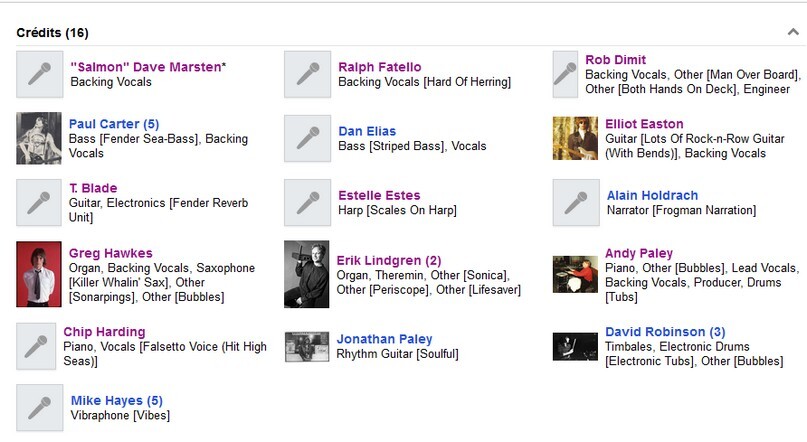Open the Jonathan Paley artist link
The height and width of the screenshot is (442, 807).
click(x=384, y=339)
